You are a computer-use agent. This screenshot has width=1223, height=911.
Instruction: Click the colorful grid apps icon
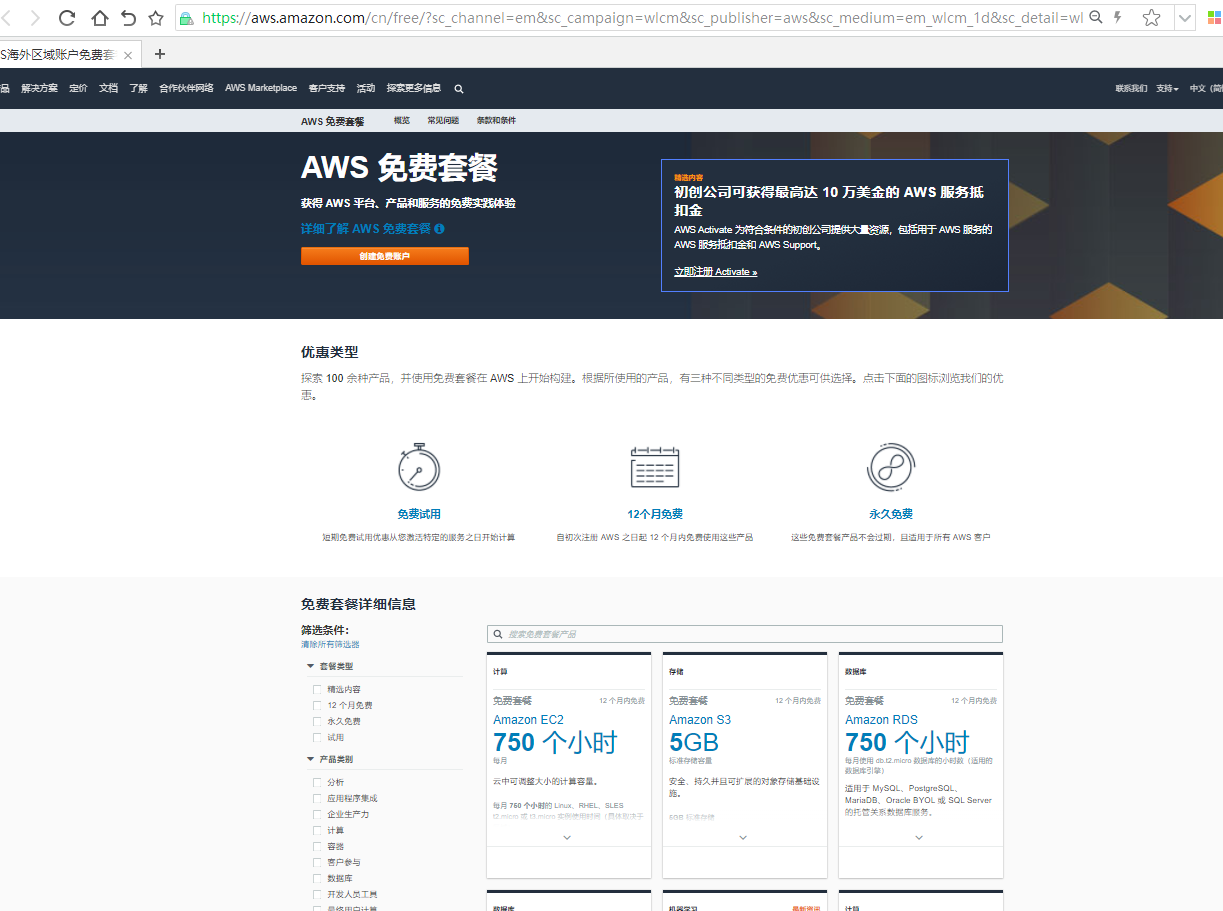pos(1214,18)
